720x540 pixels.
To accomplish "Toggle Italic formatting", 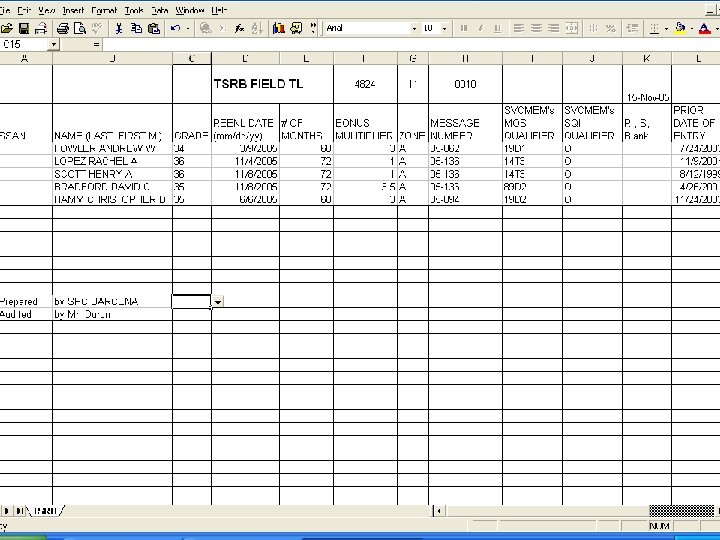I will (480, 28).
